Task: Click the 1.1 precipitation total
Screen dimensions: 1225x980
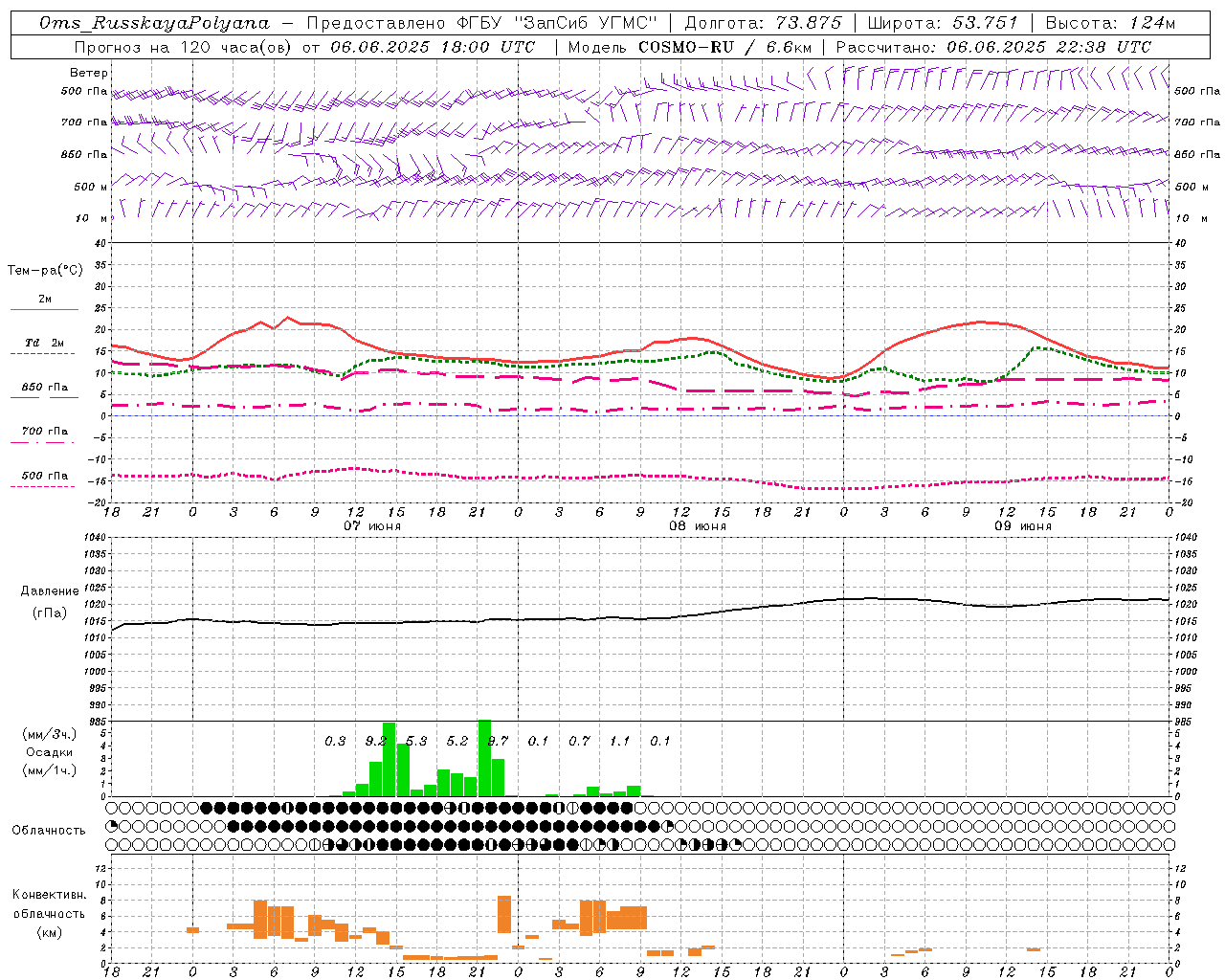Action: tap(620, 742)
